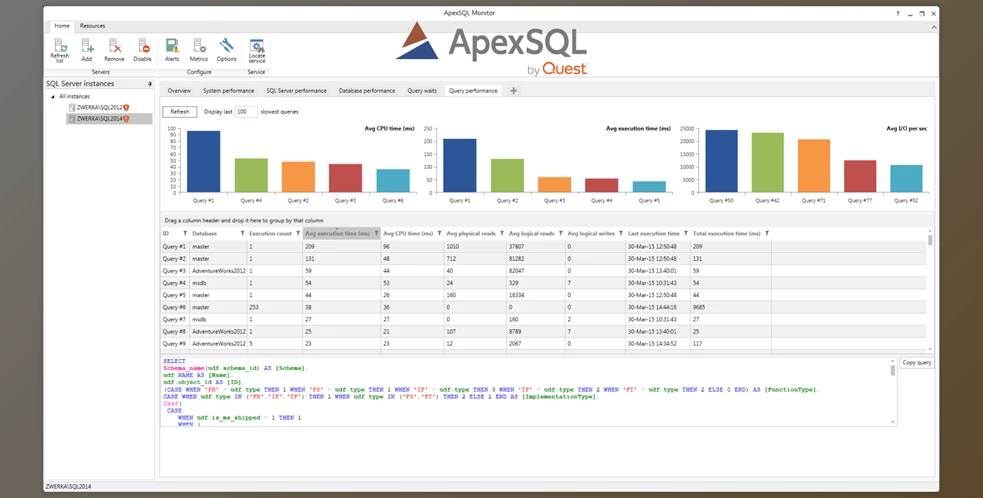Open the Database column filter
983x498 pixels.
pos(243,233)
